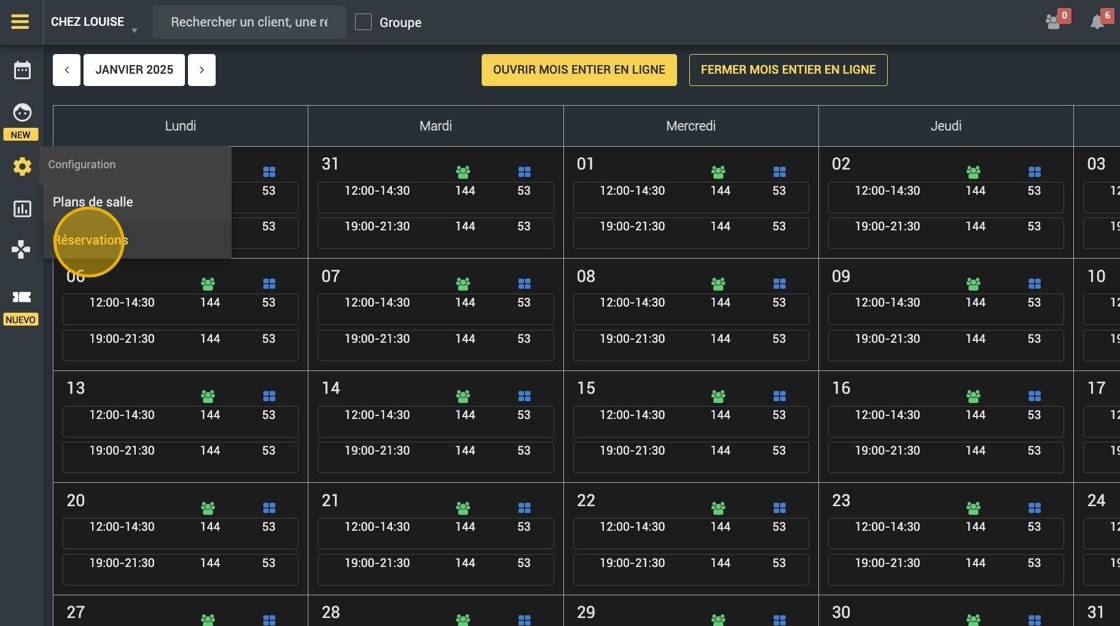1120x626 pixels.
Task: Open 19:00-21:30 shift on day 21
Action: [436, 569]
